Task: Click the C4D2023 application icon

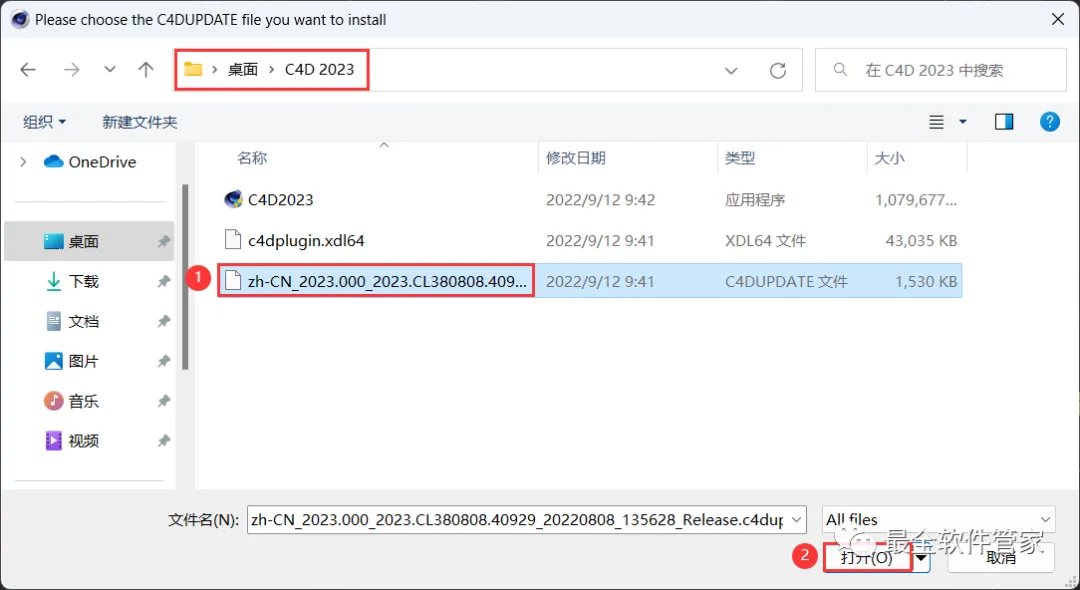Action: point(233,200)
